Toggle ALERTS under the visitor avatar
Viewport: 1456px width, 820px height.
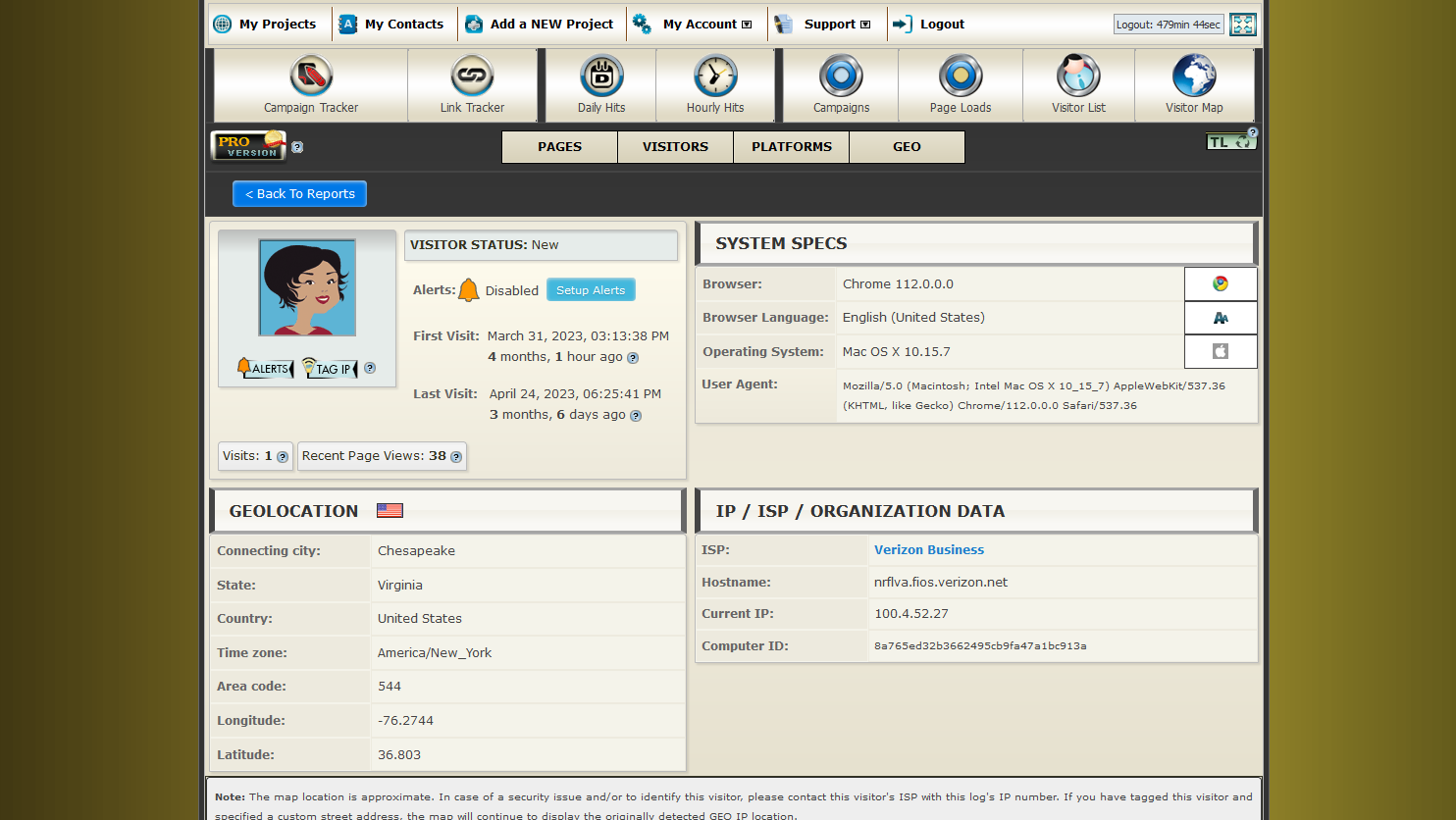[265, 369]
